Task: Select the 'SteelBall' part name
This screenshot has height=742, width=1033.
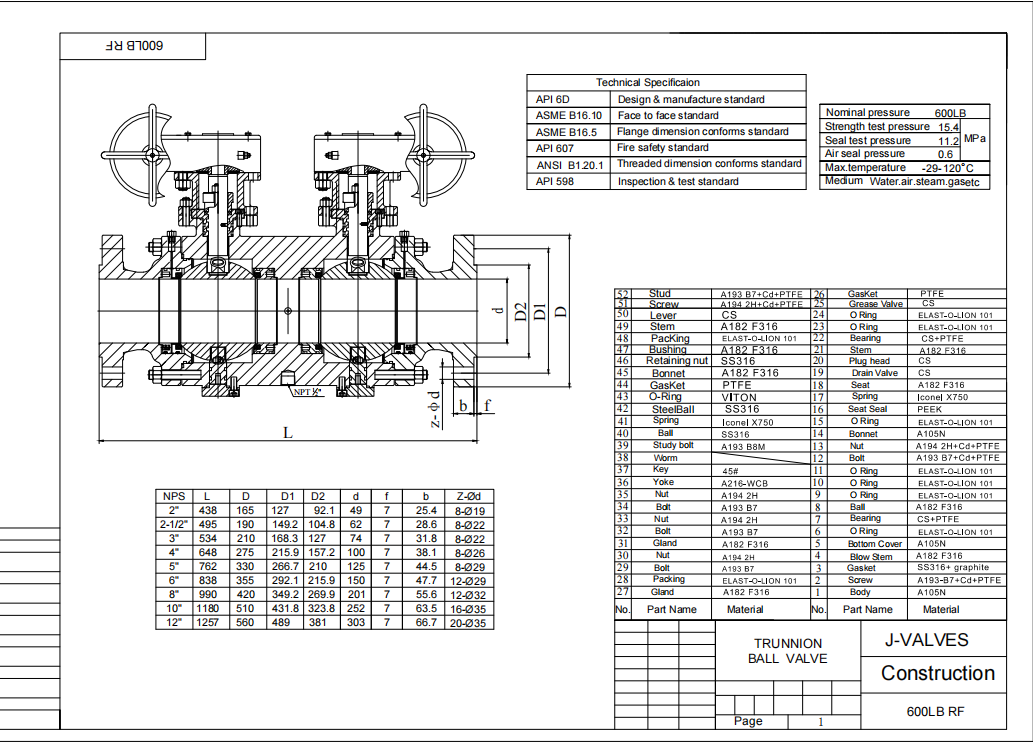Action: tap(673, 409)
